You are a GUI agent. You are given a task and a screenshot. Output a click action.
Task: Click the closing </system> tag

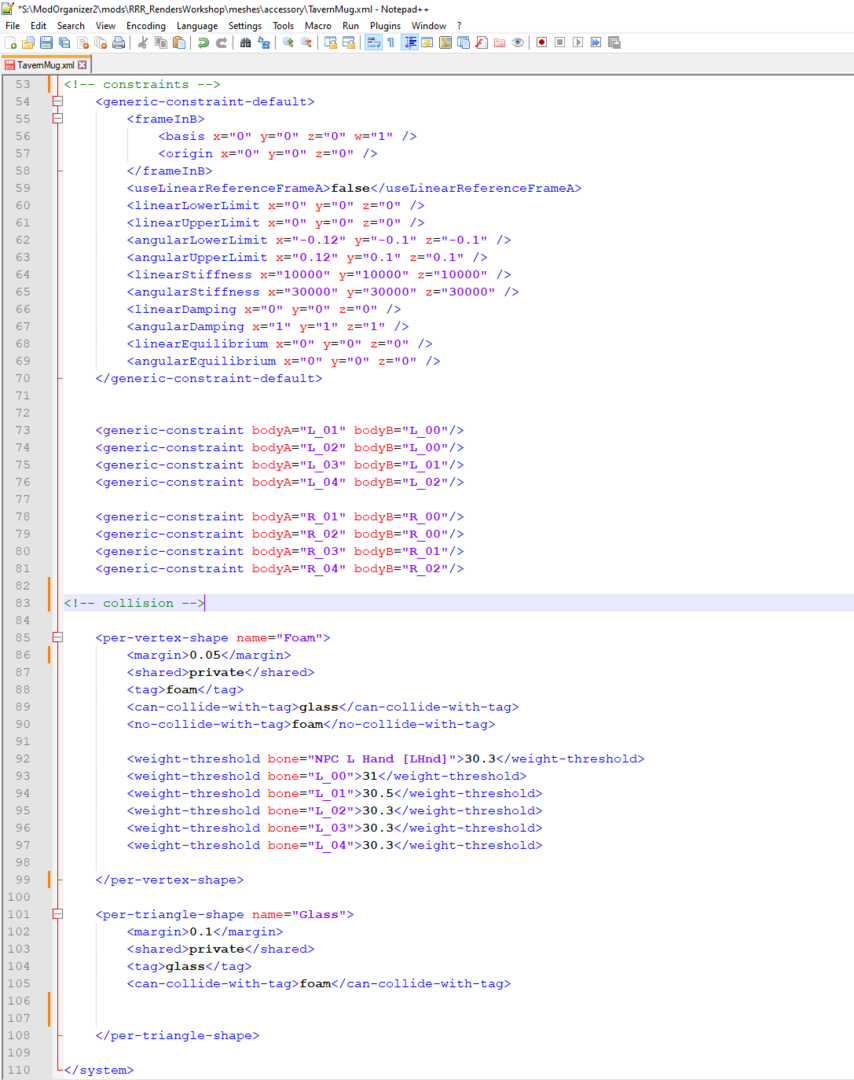[98, 1070]
